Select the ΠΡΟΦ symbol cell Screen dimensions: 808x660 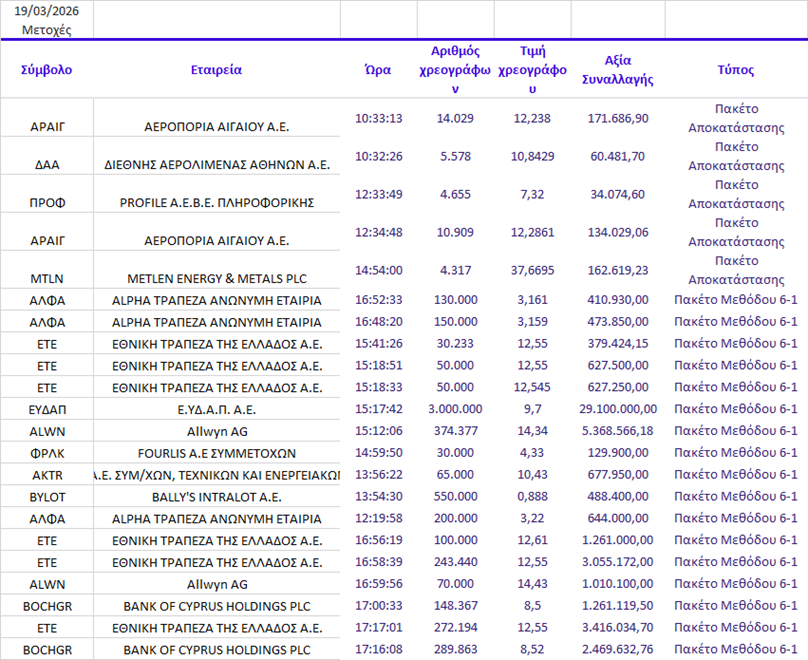click(46, 202)
